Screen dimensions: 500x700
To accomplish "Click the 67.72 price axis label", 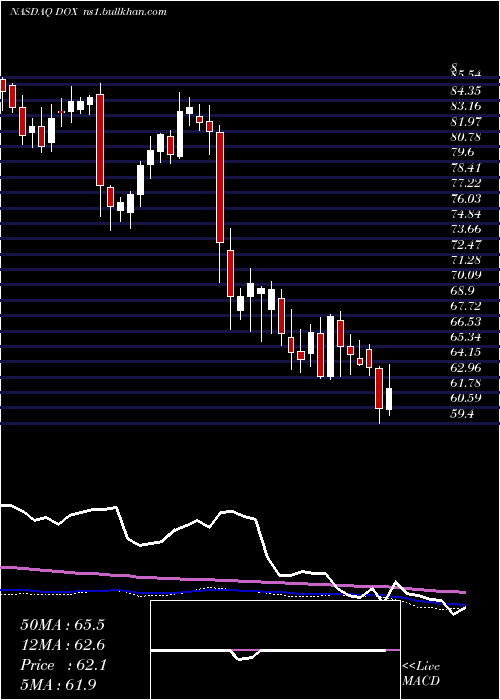I will point(466,306).
